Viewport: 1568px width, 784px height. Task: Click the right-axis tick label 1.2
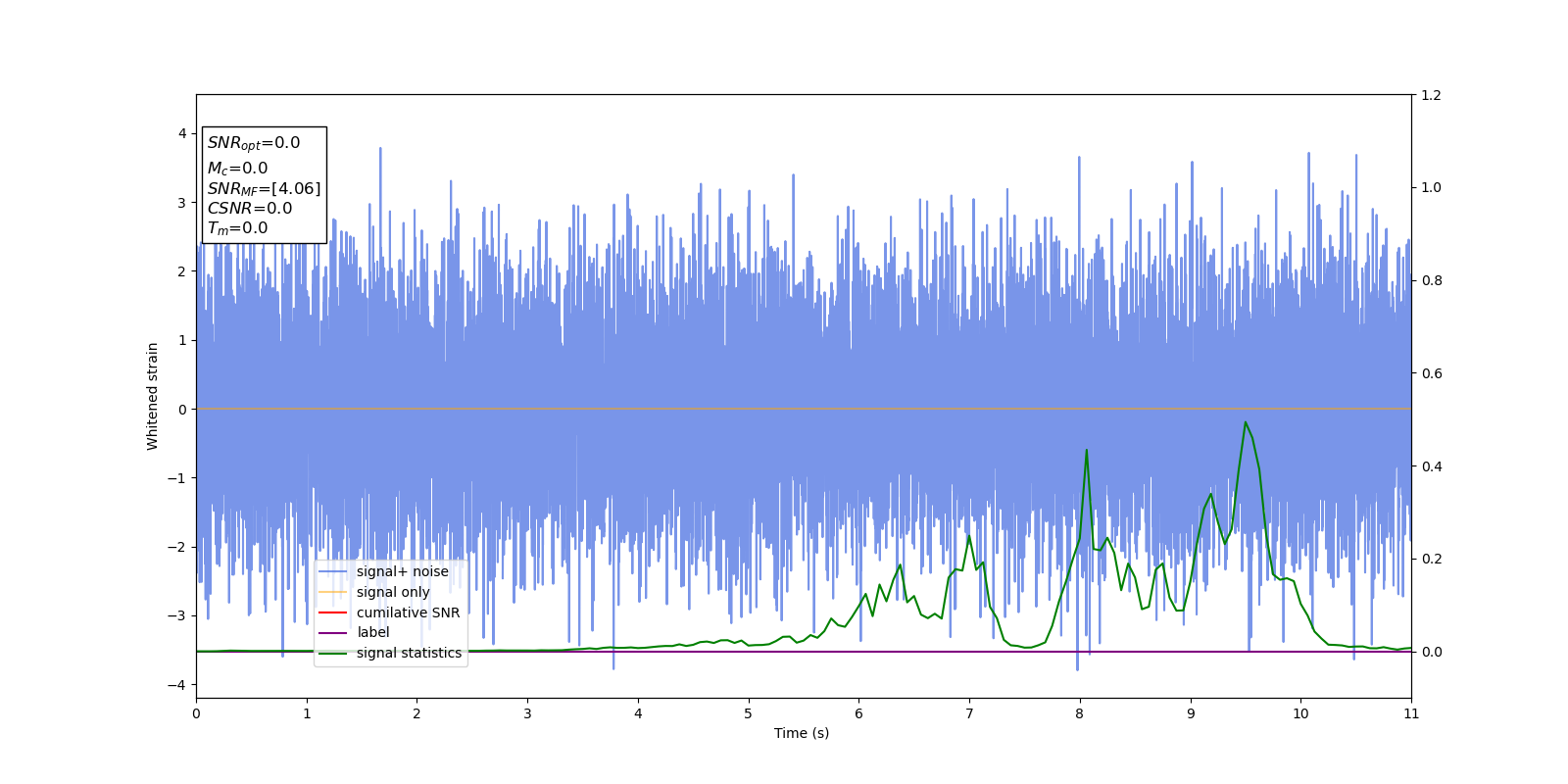click(x=1431, y=95)
